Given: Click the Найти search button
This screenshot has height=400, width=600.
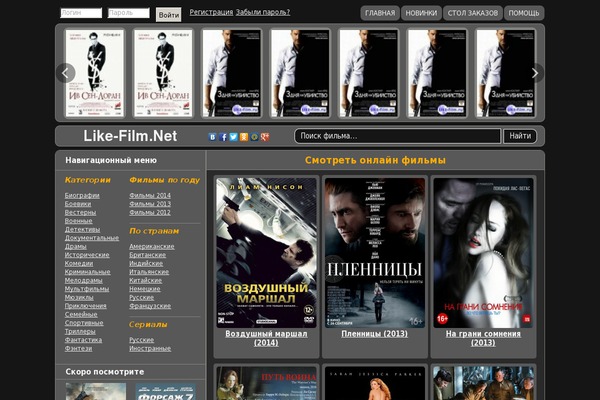Looking at the screenshot, I should click(520, 136).
